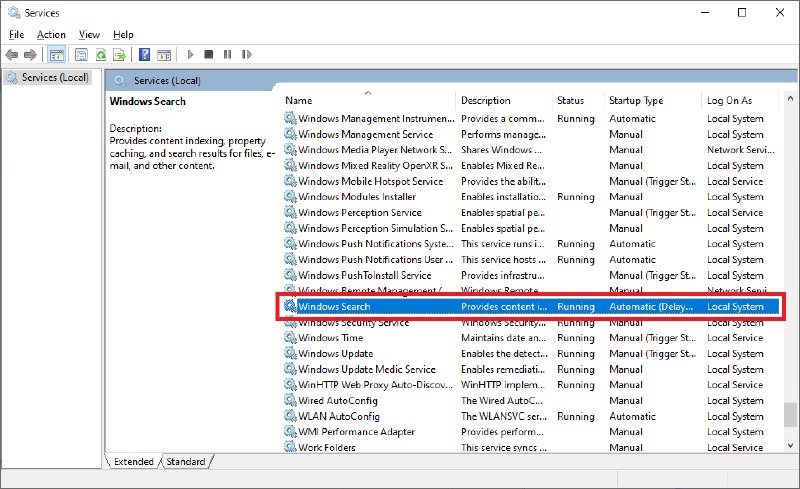The height and width of the screenshot is (489, 800).
Task: Open the File menu
Action: point(16,34)
